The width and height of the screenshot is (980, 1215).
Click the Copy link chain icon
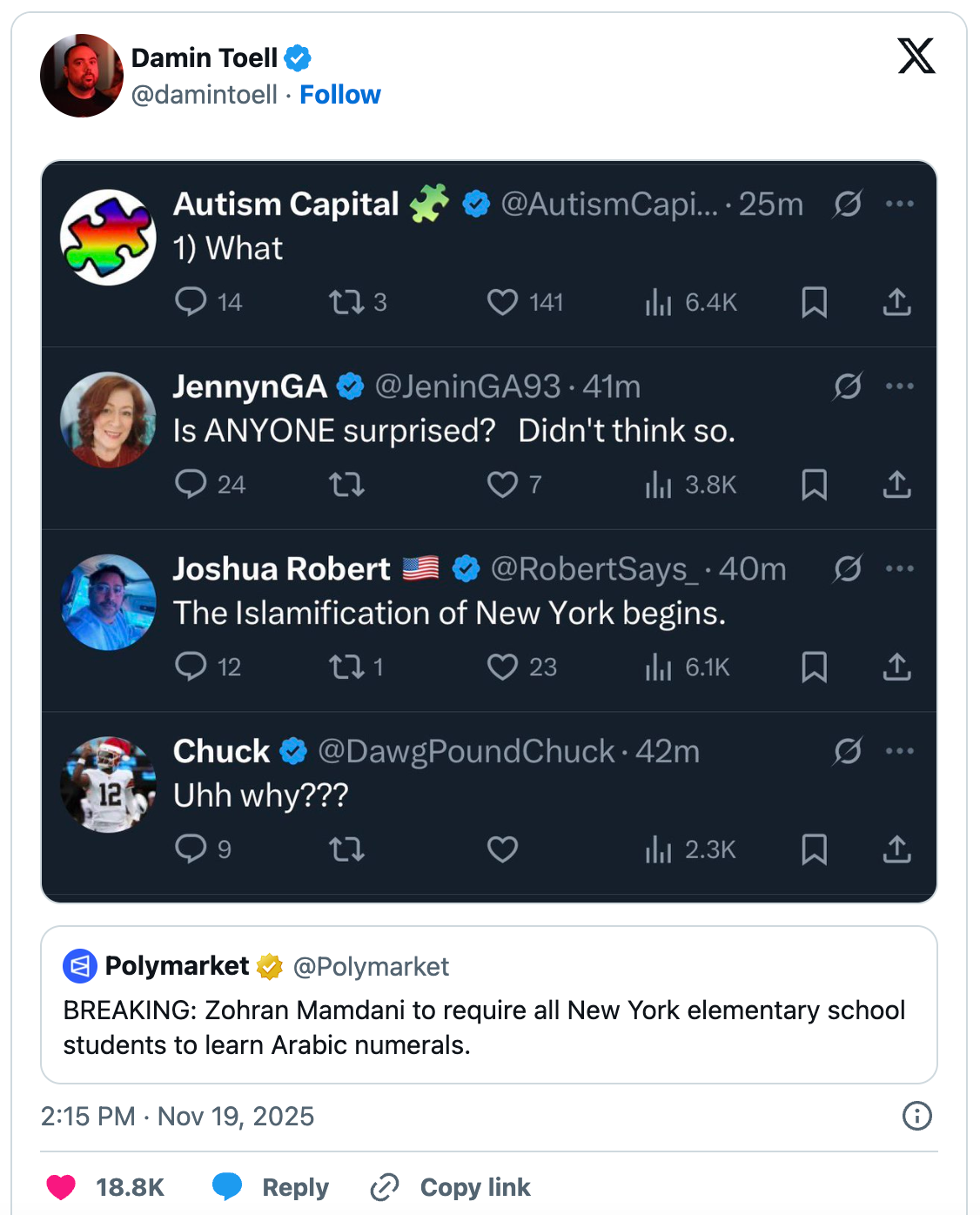pyautogui.click(x=384, y=1187)
